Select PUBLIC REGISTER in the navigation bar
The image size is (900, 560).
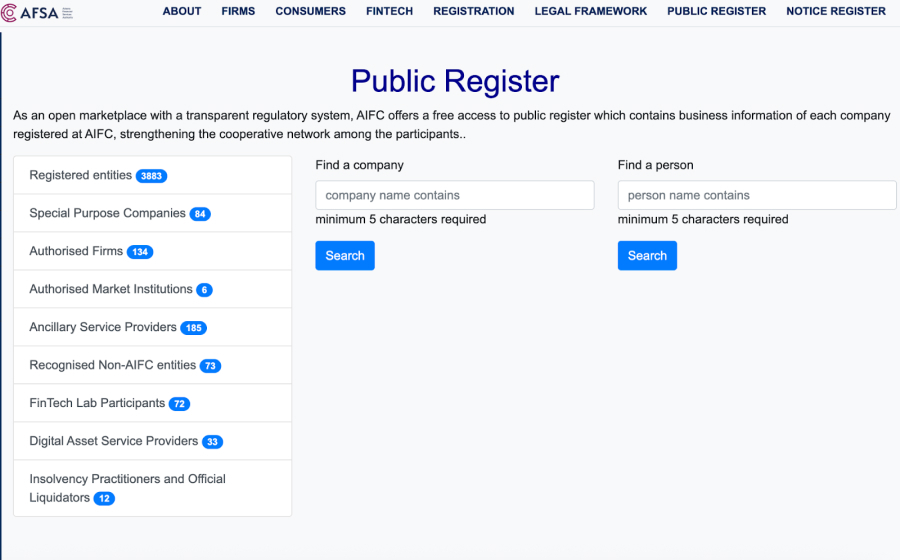716,12
